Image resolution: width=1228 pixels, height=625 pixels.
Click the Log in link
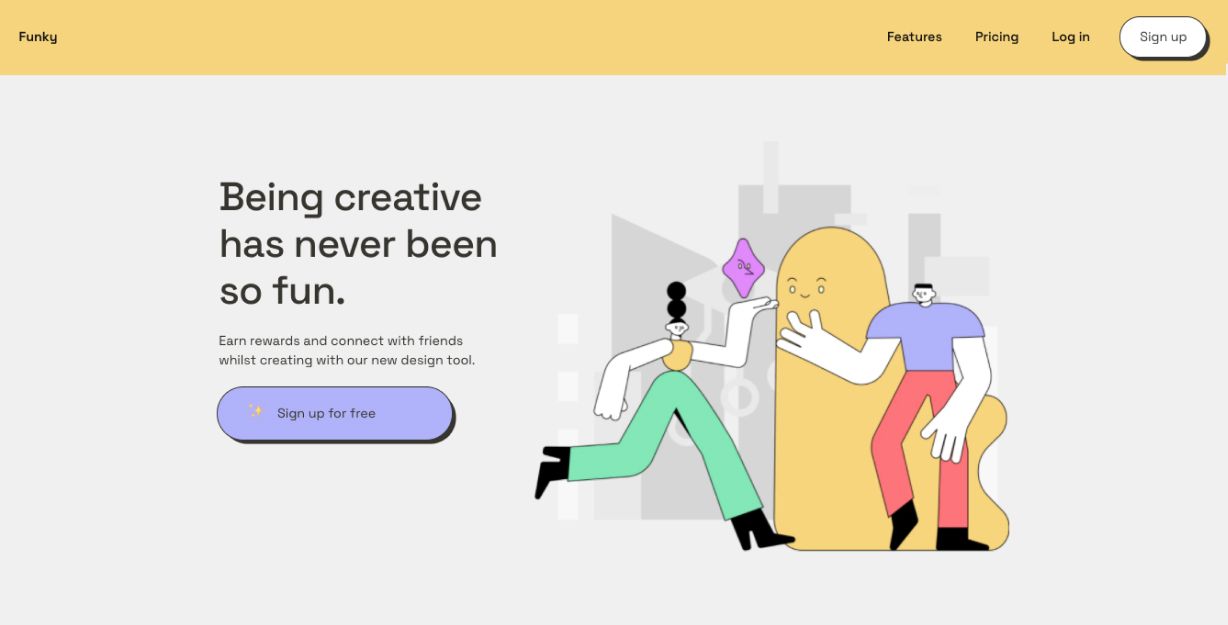[x=1070, y=37]
